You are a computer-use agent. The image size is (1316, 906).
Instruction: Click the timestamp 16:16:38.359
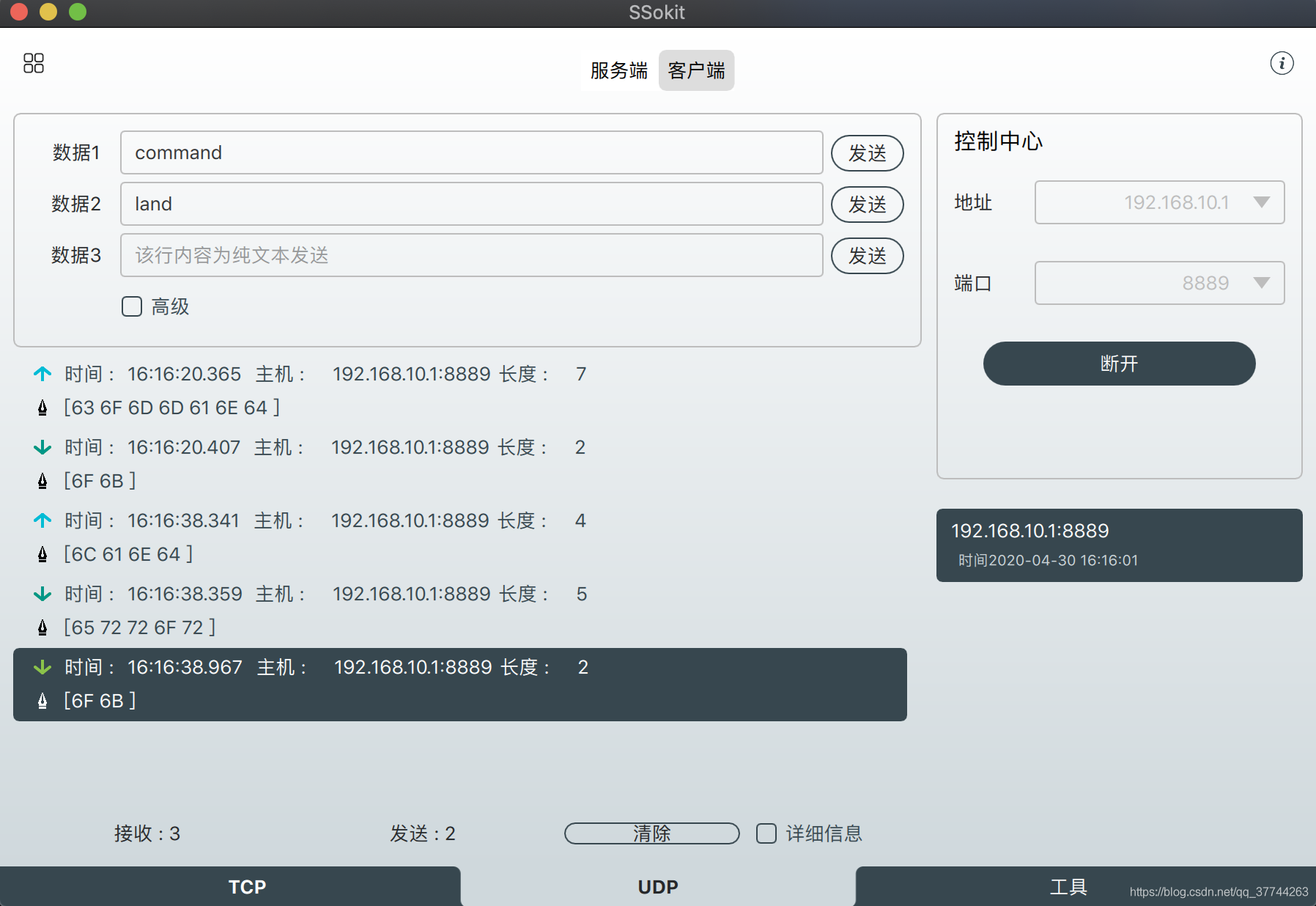pos(185,594)
